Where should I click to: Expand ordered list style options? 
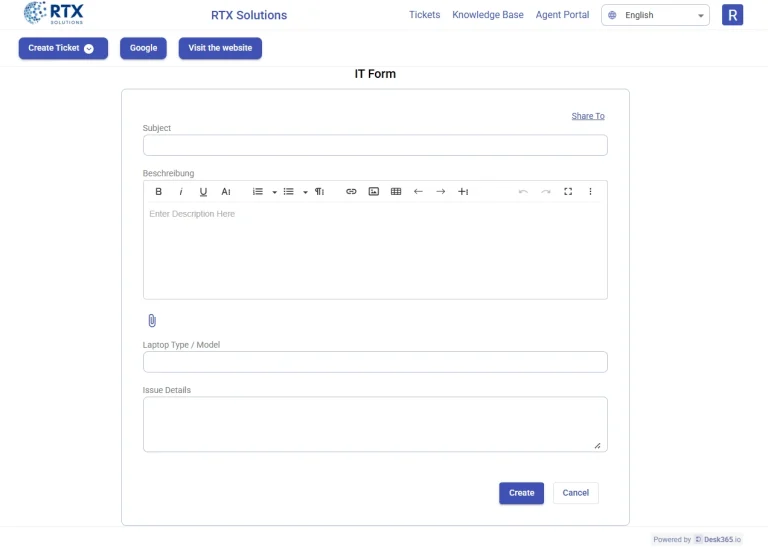click(274, 192)
